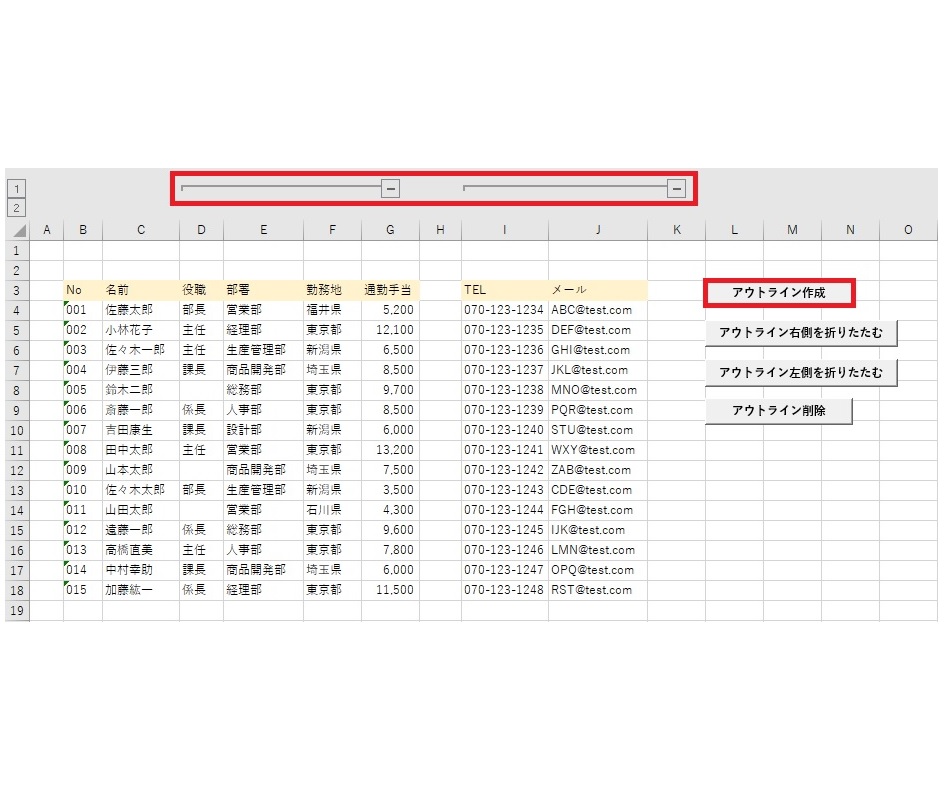Collapse the left column outline group using its minus icon
Screen dimensions: 944x800
(x=390, y=187)
